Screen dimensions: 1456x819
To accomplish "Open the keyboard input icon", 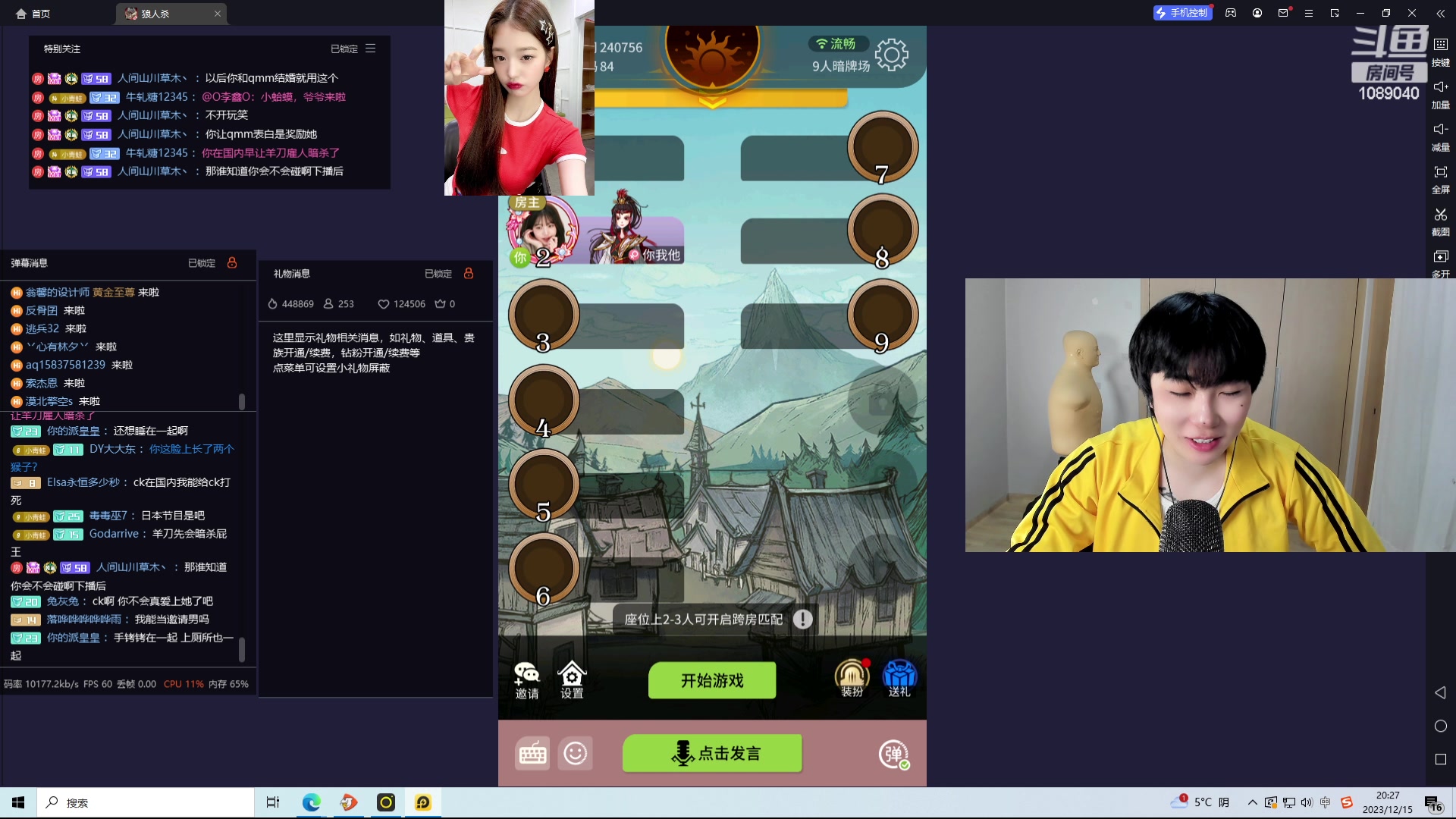I will click(x=532, y=753).
